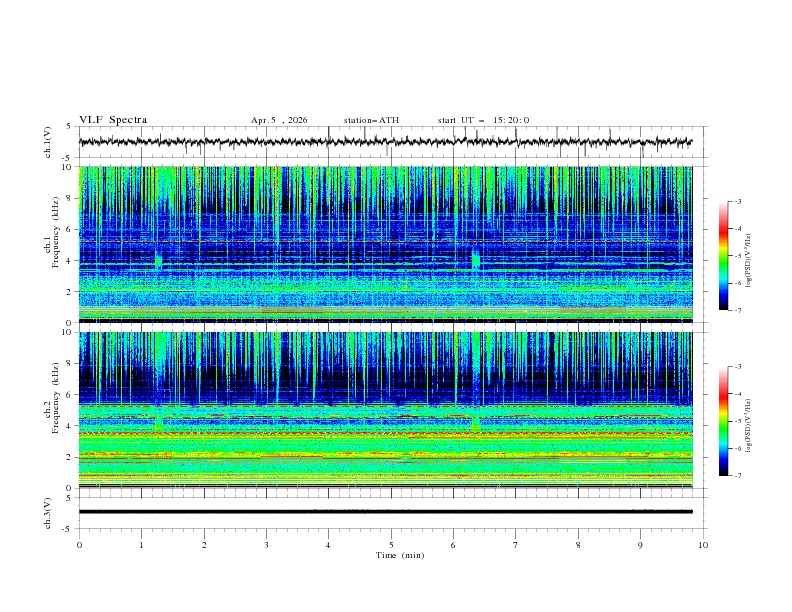The width and height of the screenshot is (792, 612).
Task: Click the ch.1 spectrogram color scale bar
Action: [x=724, y=256]
